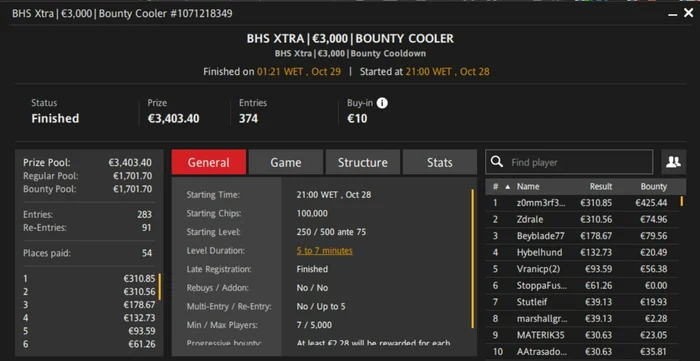Click the €74.96 bounty value
Screen dimensions: 700x361
[653, 220]
